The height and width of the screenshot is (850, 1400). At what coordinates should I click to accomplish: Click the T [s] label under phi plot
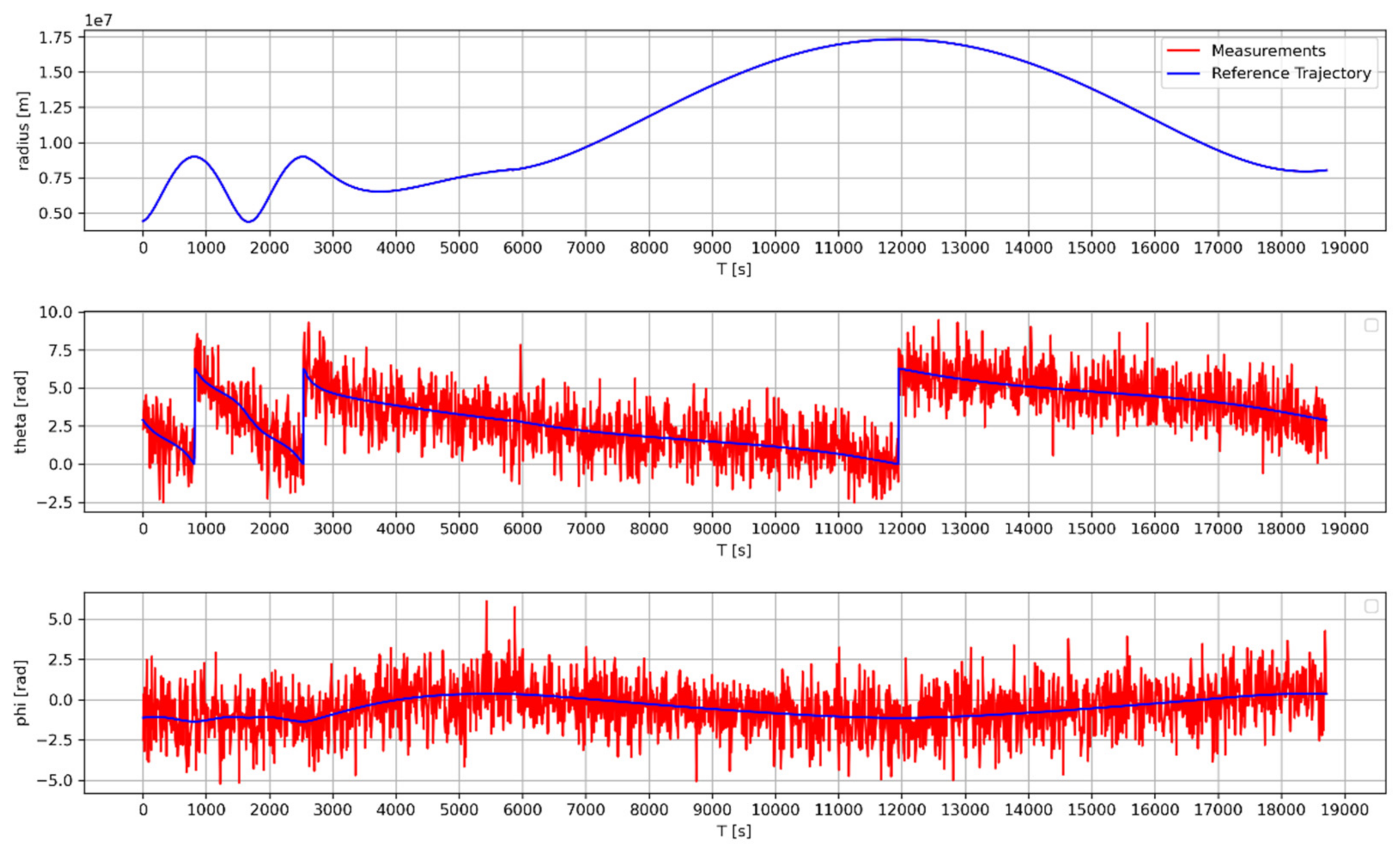[734, 831]
